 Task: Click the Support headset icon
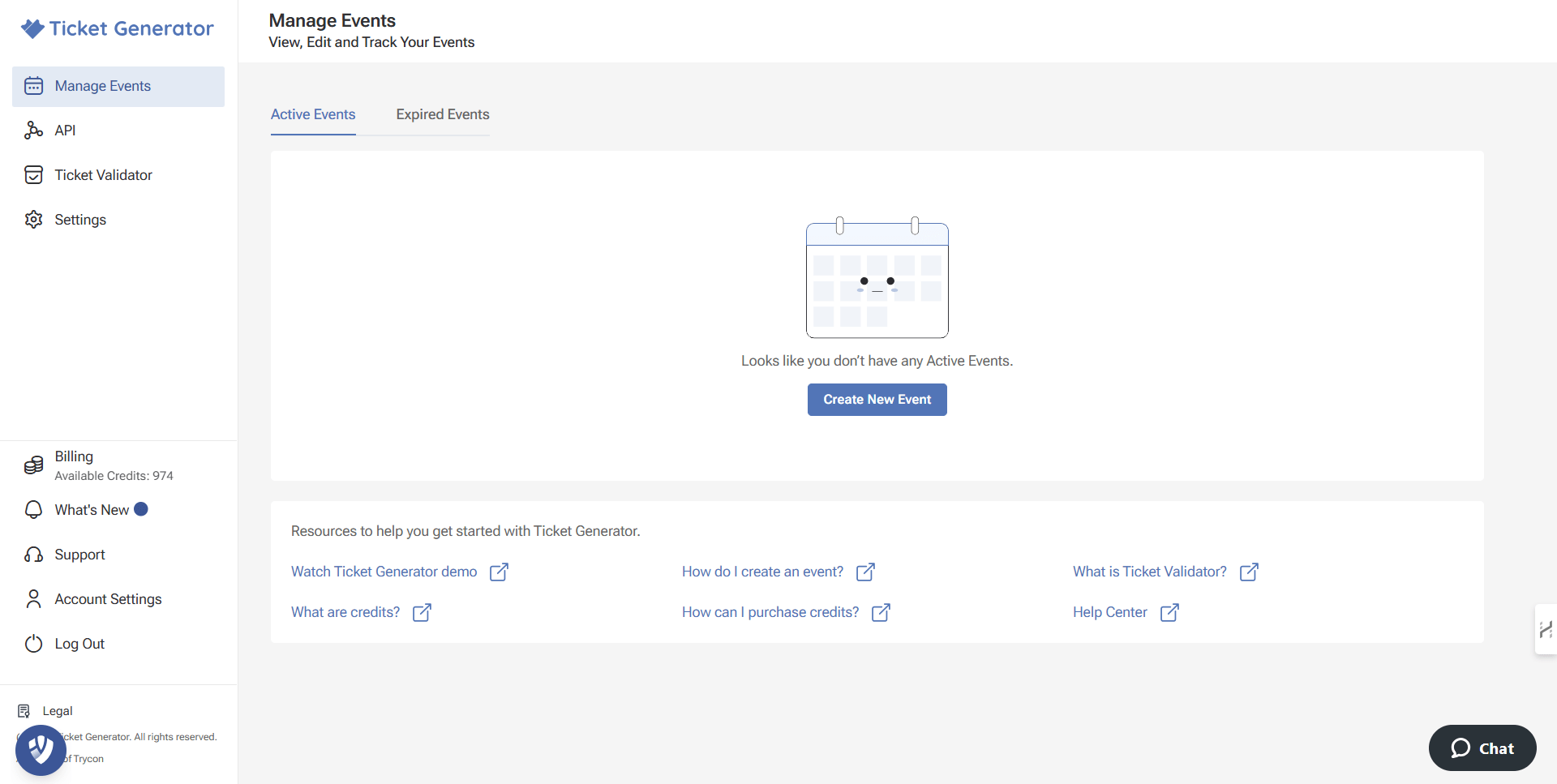[34, 555]
